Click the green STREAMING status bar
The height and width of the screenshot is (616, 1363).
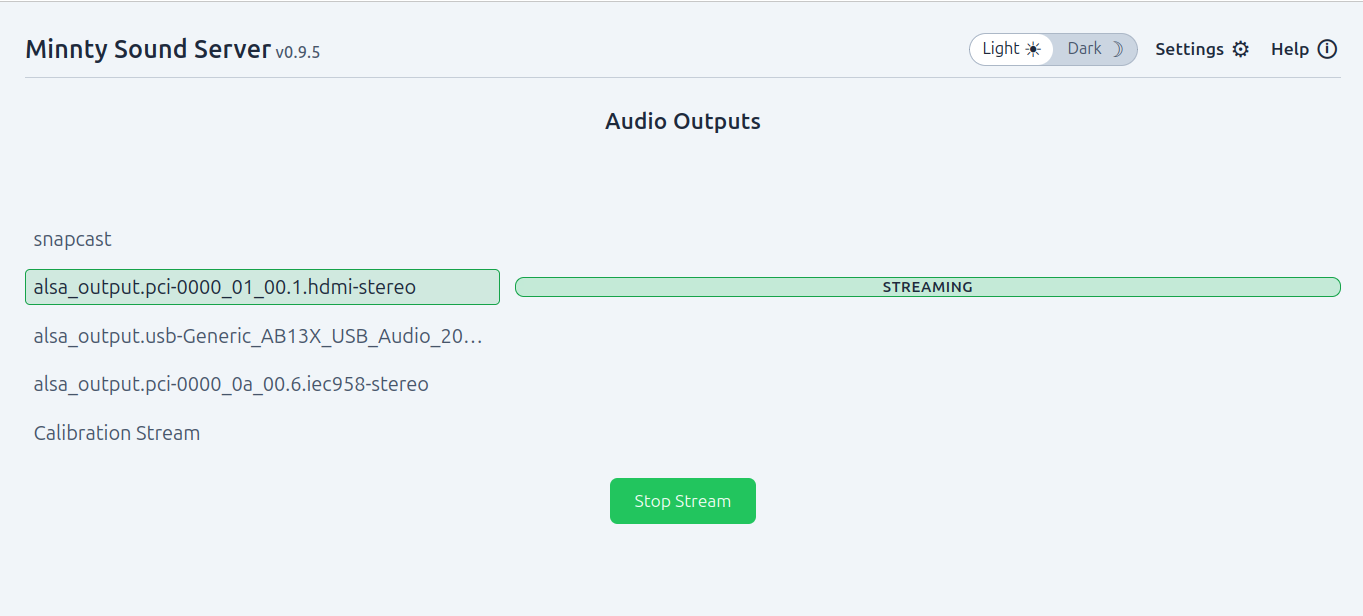[927, 287]
